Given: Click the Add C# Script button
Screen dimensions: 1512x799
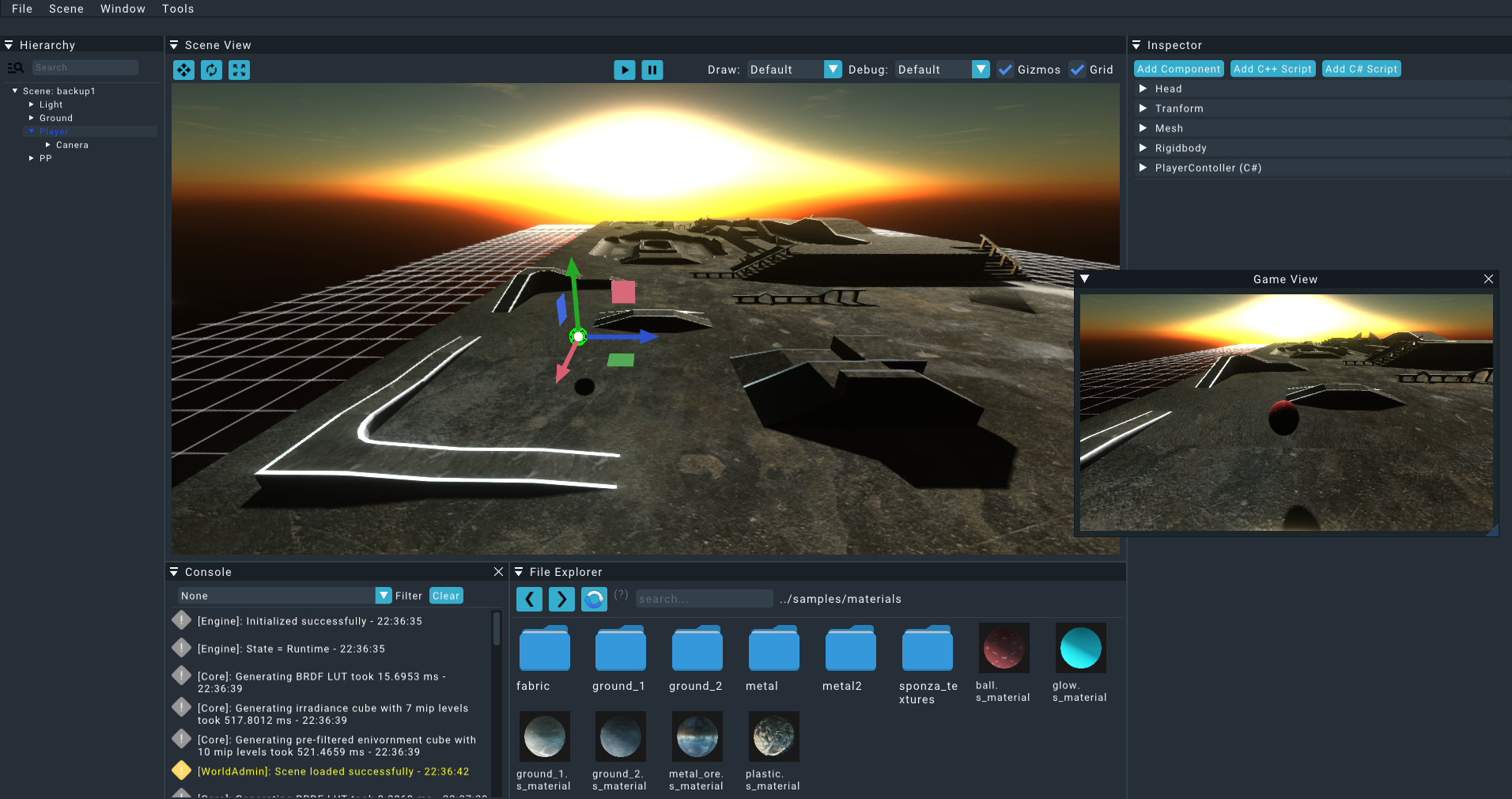Looking at the screenshot, I should (x=1362, y=69).
